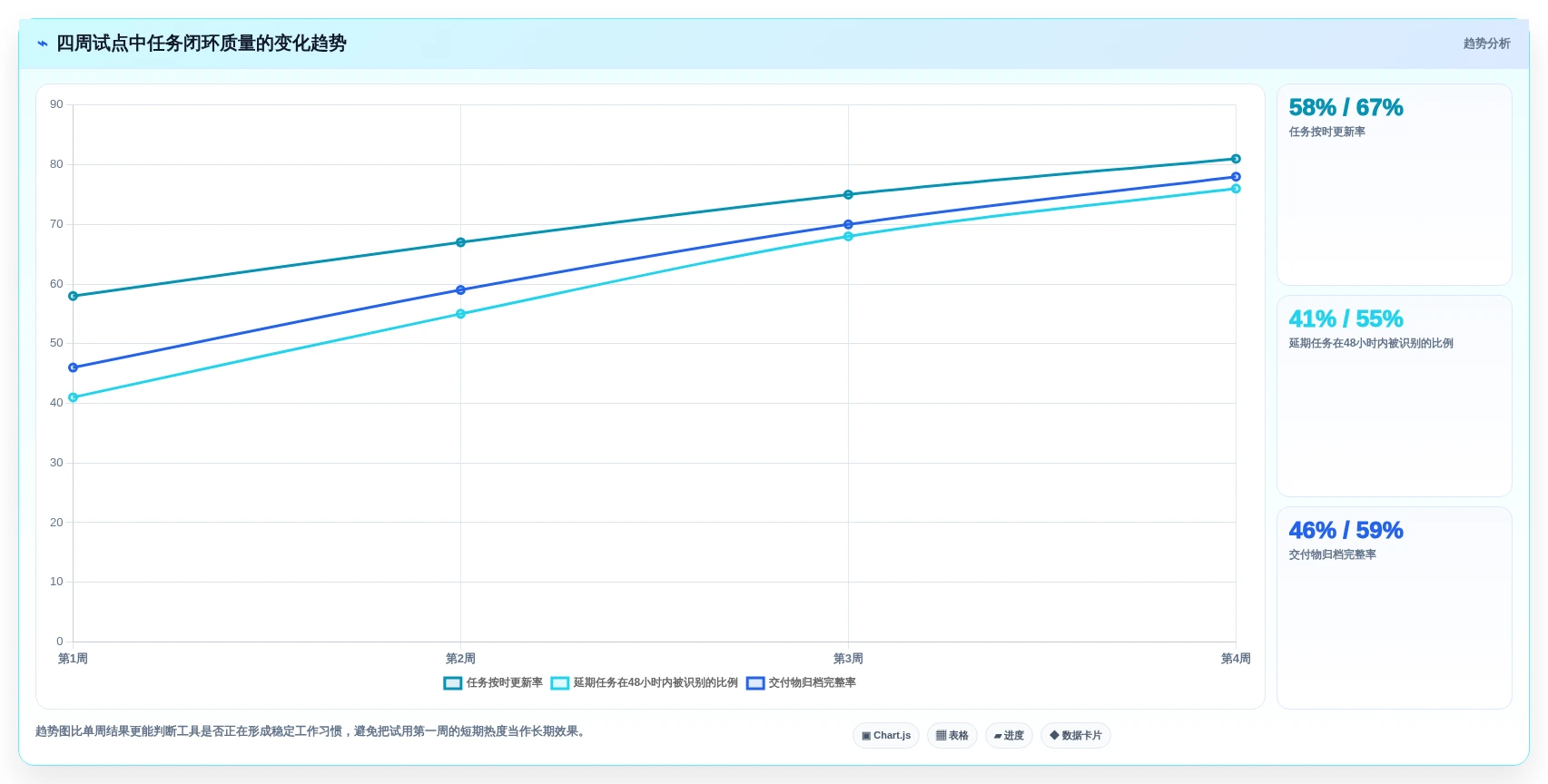The width and height of the screenshot is (1548, 784).
Task: Click the blue legend swatch for 交付物归档完整率
Action: (755, 683)
